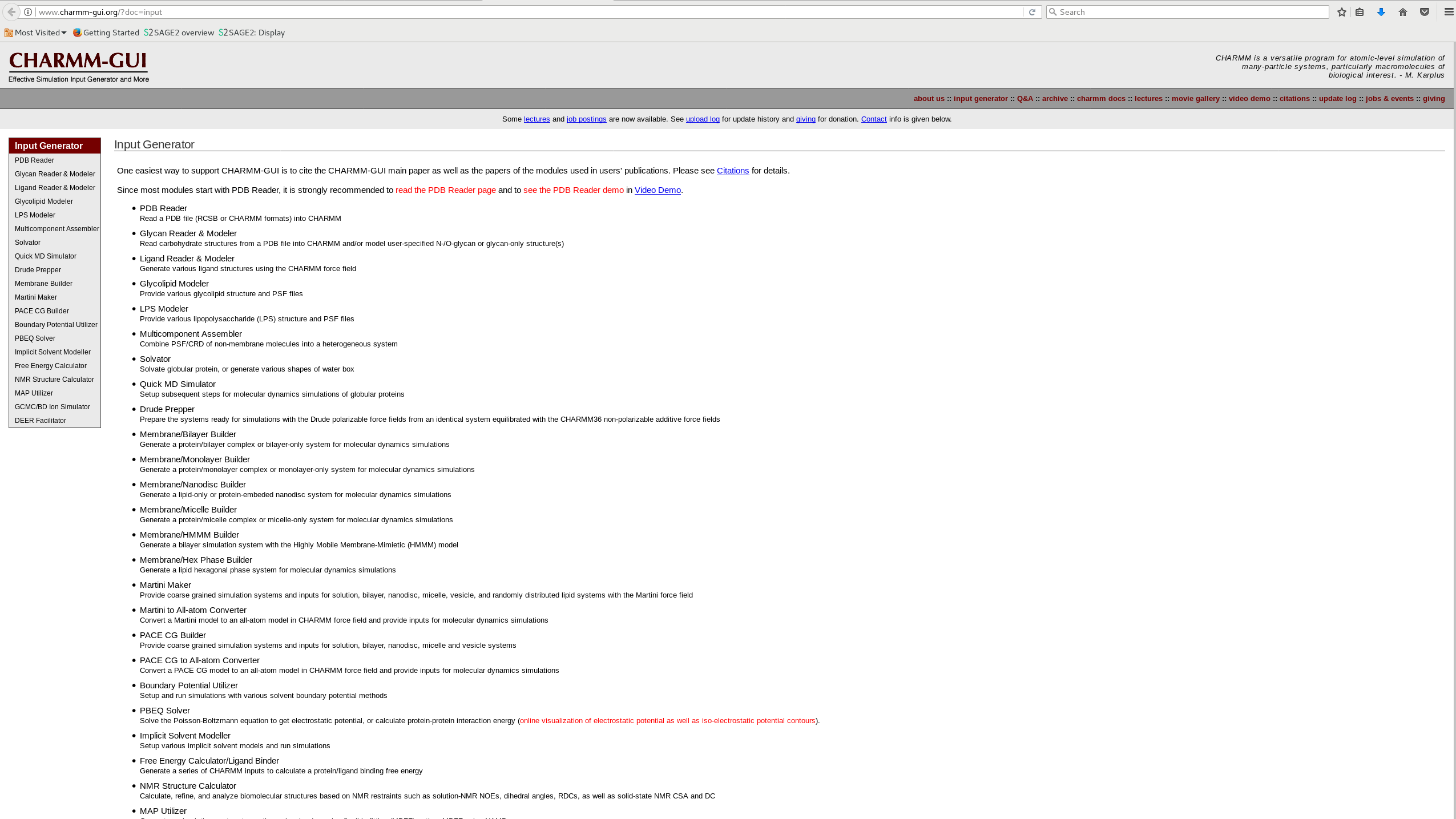Image resolution: width=1456 pixels, height=819 pixels.
Task: Select PDB Reader in left sidebar
Action: click(34, 160)
